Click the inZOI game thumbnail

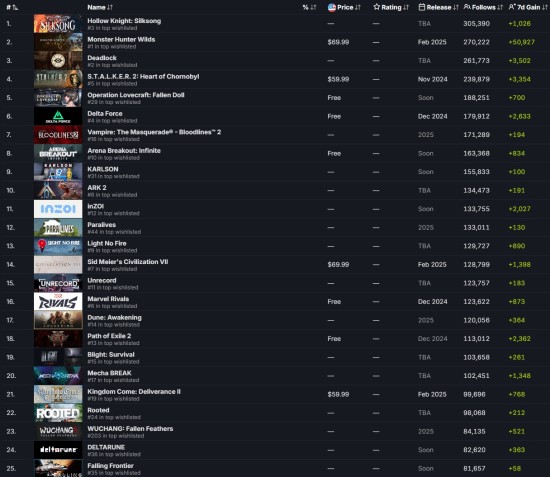[x=58, y=209]
